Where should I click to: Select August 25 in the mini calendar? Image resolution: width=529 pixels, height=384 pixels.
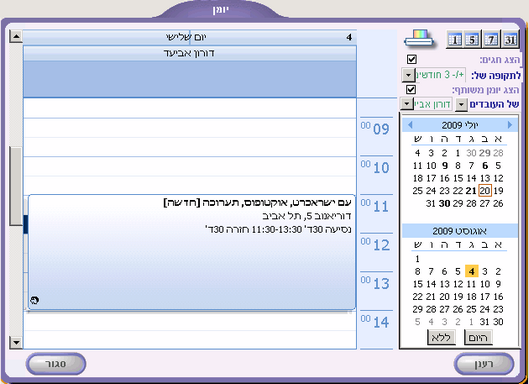(x=471, y=309)
